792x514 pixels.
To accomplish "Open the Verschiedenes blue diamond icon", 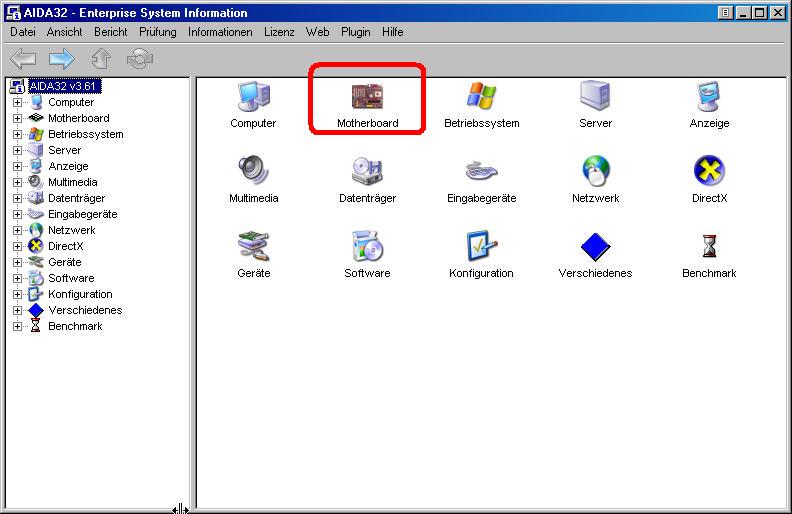I will pyautogui.click(x=595, y=247).
